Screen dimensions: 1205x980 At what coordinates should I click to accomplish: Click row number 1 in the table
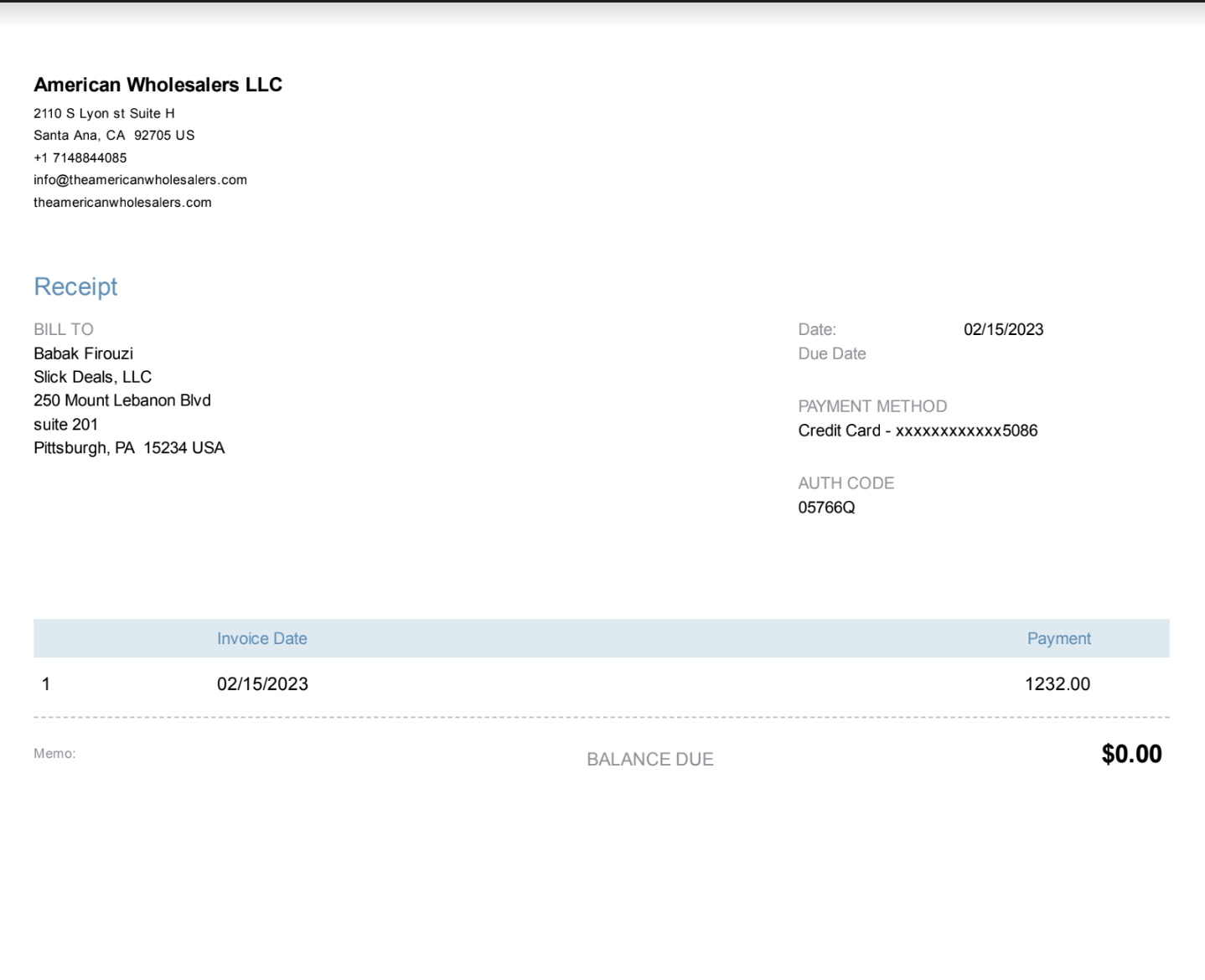coord(46,684)
